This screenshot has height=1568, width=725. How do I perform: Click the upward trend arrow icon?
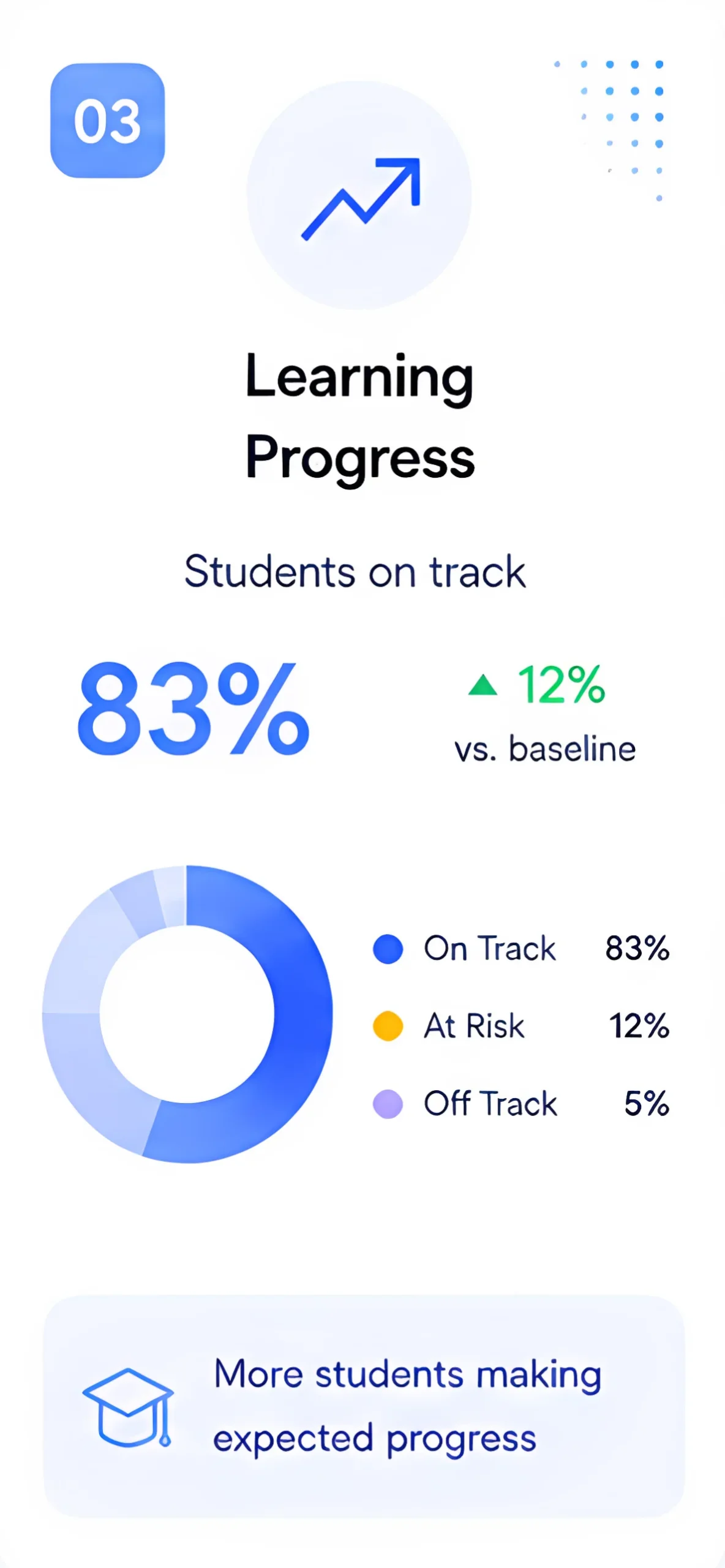(x=361, y=199)
